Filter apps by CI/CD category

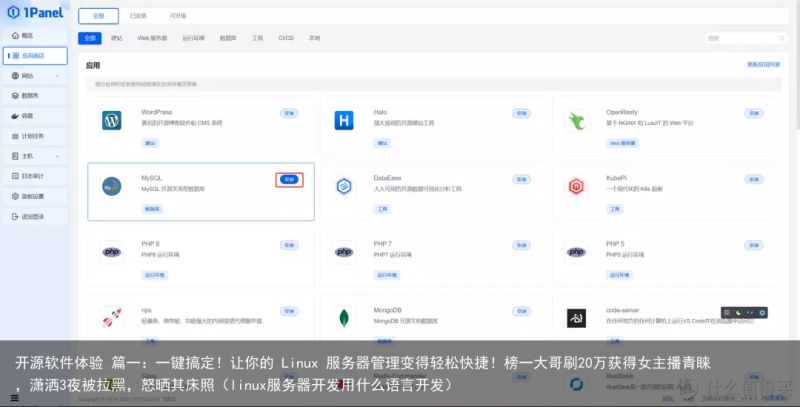pyautogui.click(x=286, y=38)
